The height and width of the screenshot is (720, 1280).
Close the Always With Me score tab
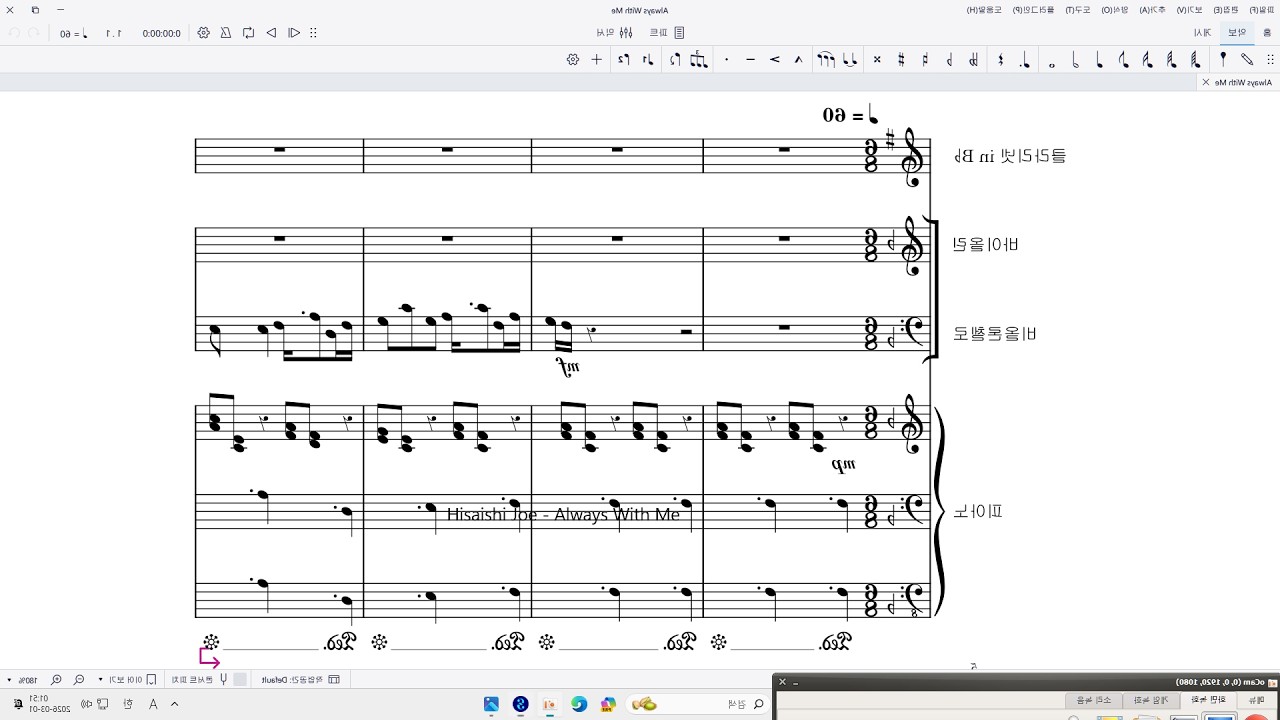tap(1206, 82)
